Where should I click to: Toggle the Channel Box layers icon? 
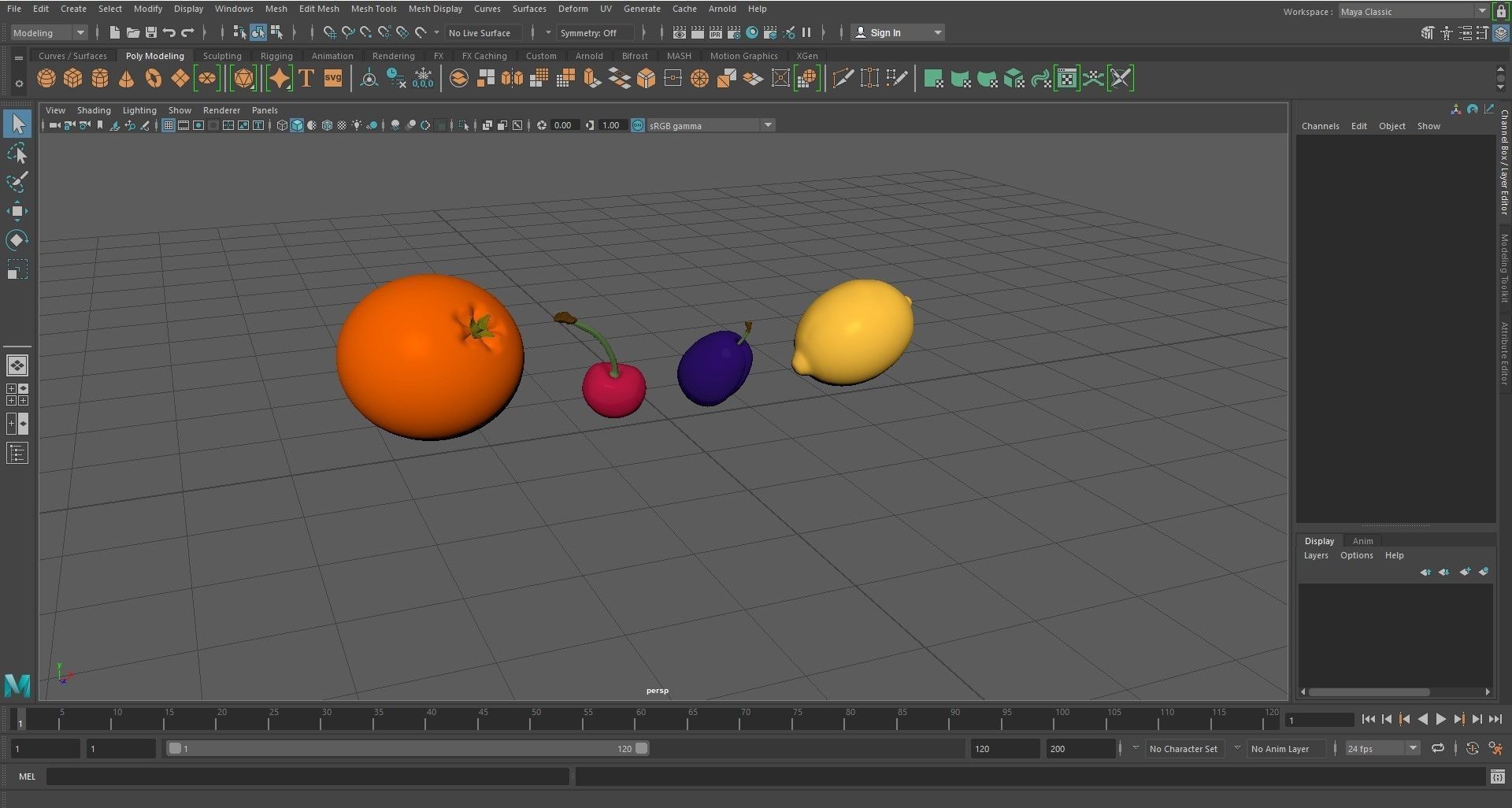click(x=1503, y=33)
